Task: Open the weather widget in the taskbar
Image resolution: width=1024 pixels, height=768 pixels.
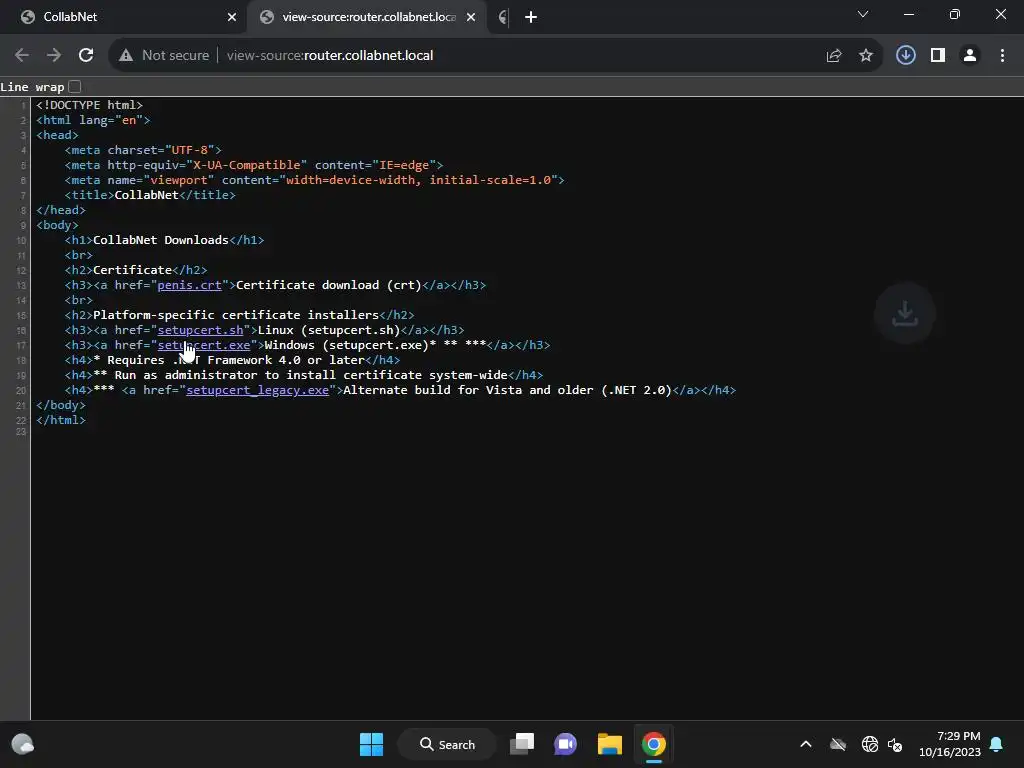Action: click(23, 744)
